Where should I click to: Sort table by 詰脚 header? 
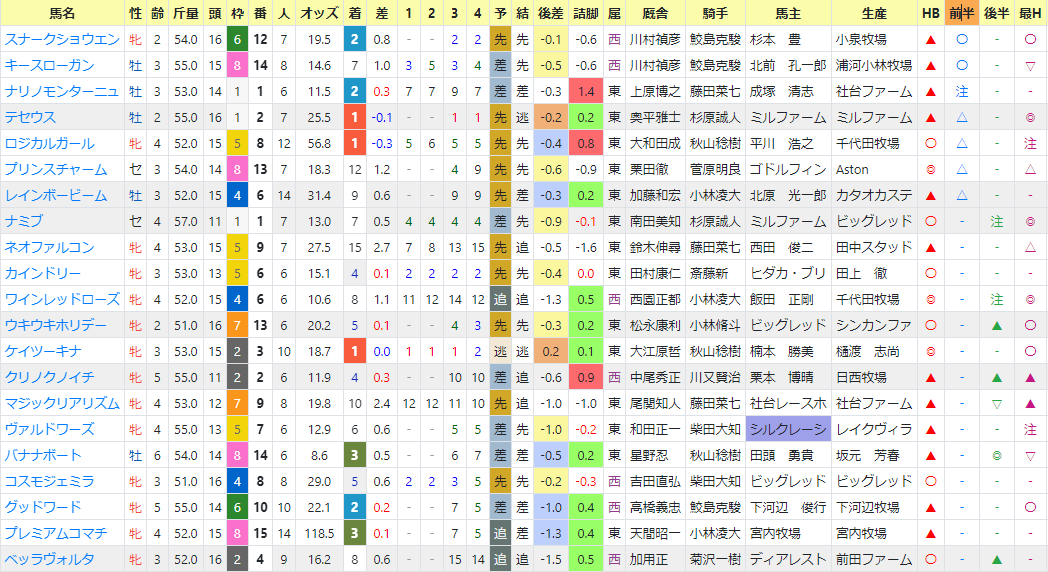586,13
